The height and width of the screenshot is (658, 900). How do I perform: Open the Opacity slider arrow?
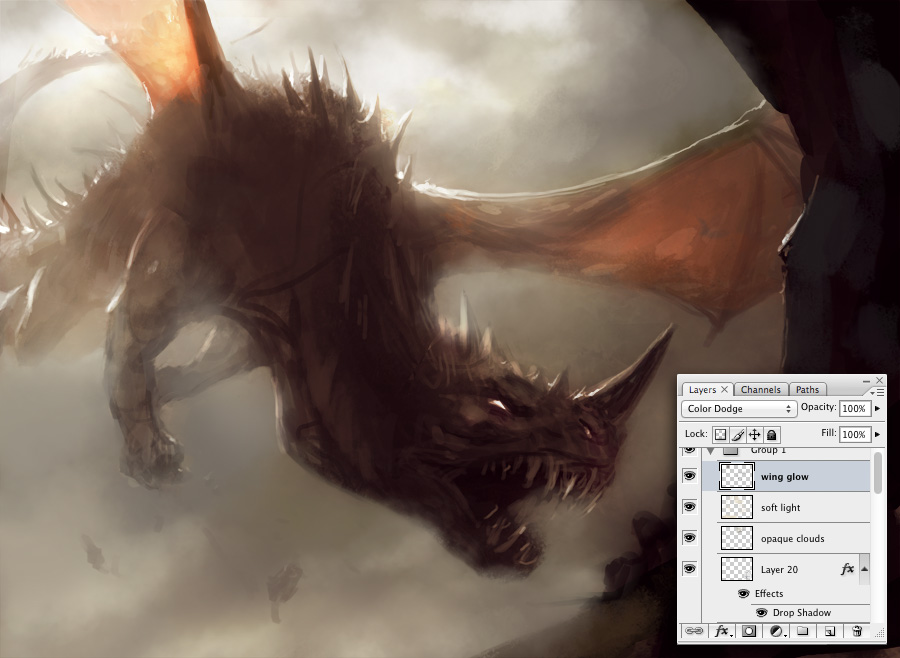coord(877,408)
